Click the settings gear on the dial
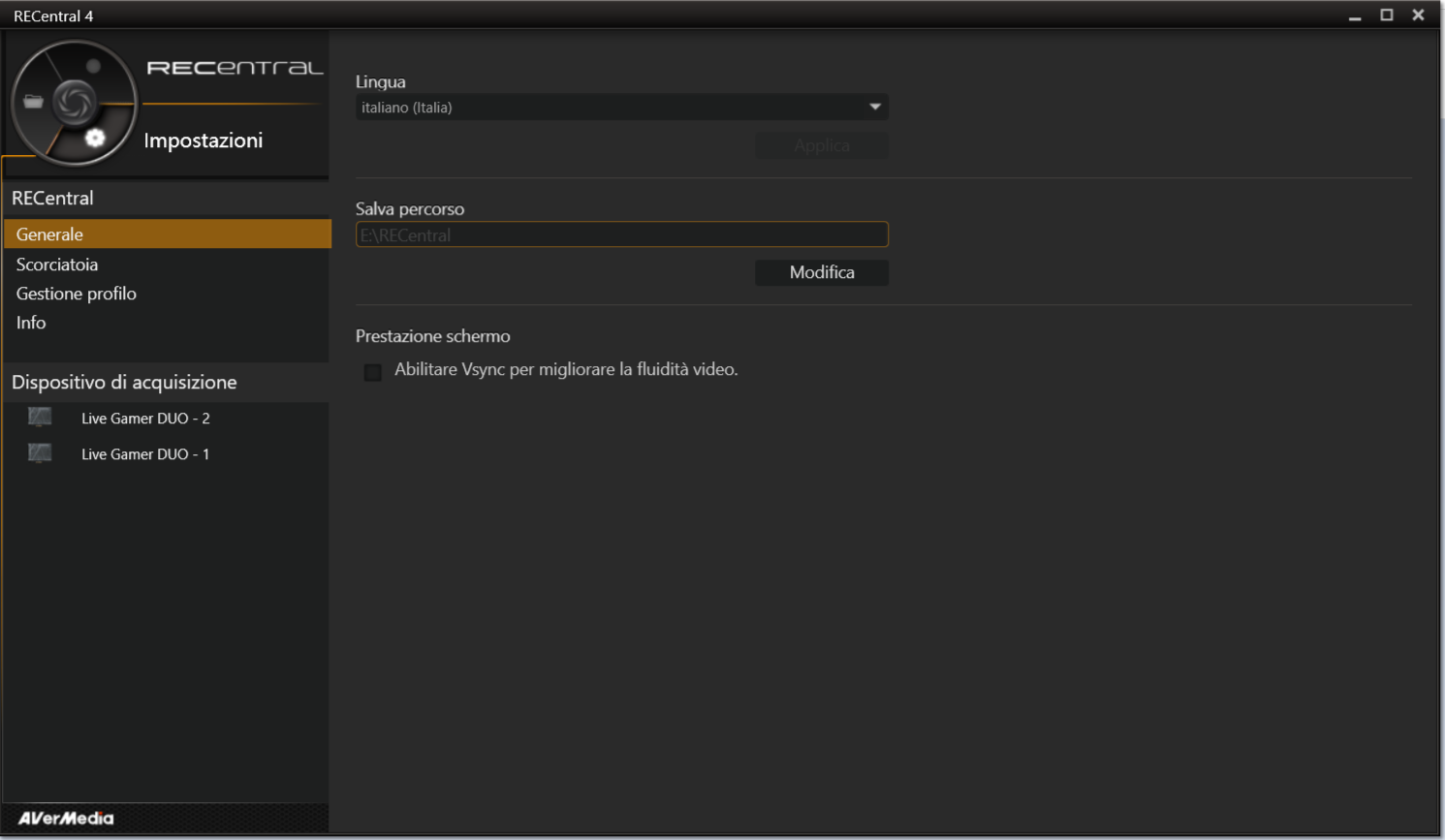Screen dimensions: 1445x840 pyautogui.click(x=94, y=138)
